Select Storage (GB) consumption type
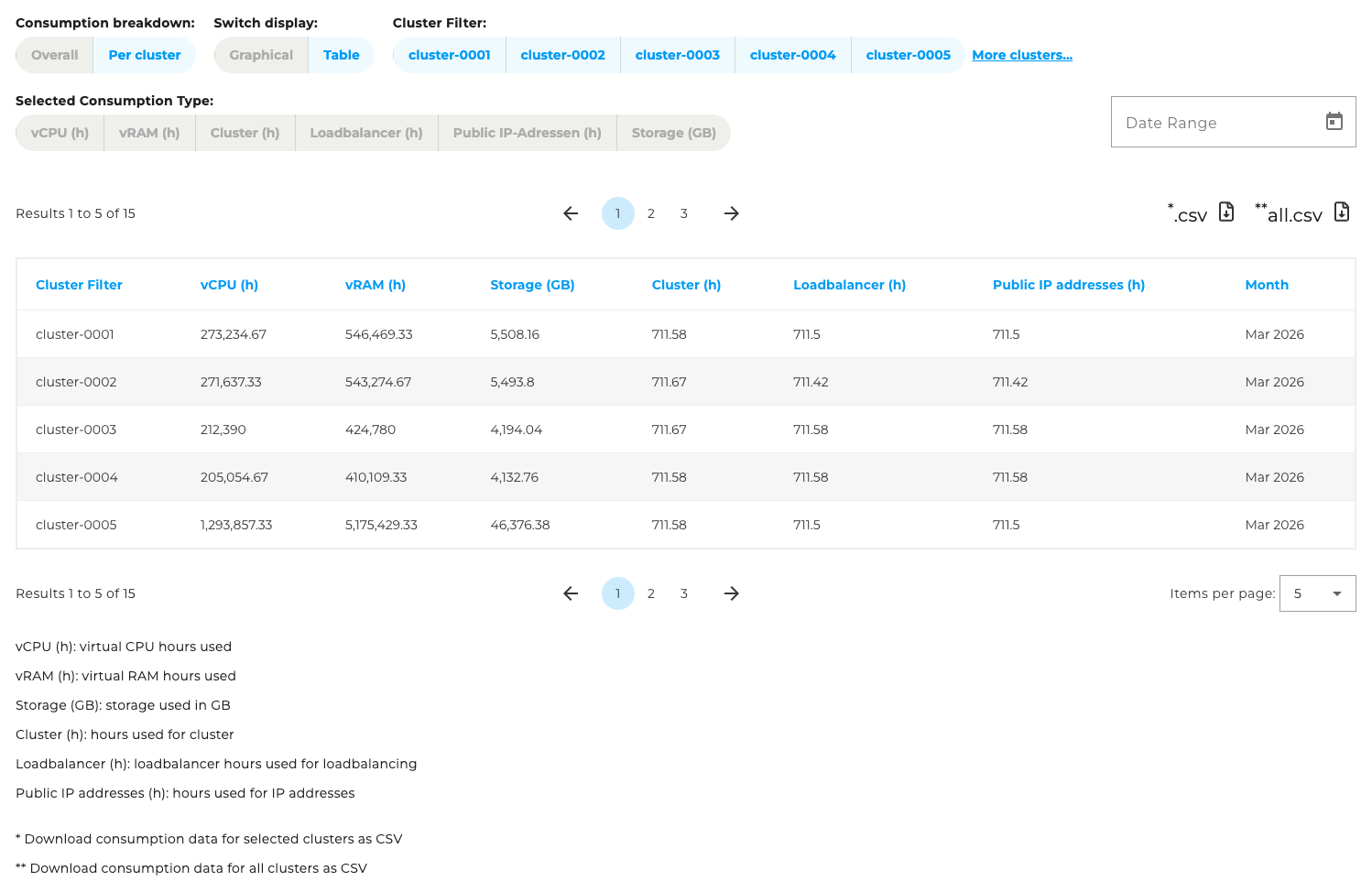Viewport: 1372px width, 892px height. tap(674, 133)
